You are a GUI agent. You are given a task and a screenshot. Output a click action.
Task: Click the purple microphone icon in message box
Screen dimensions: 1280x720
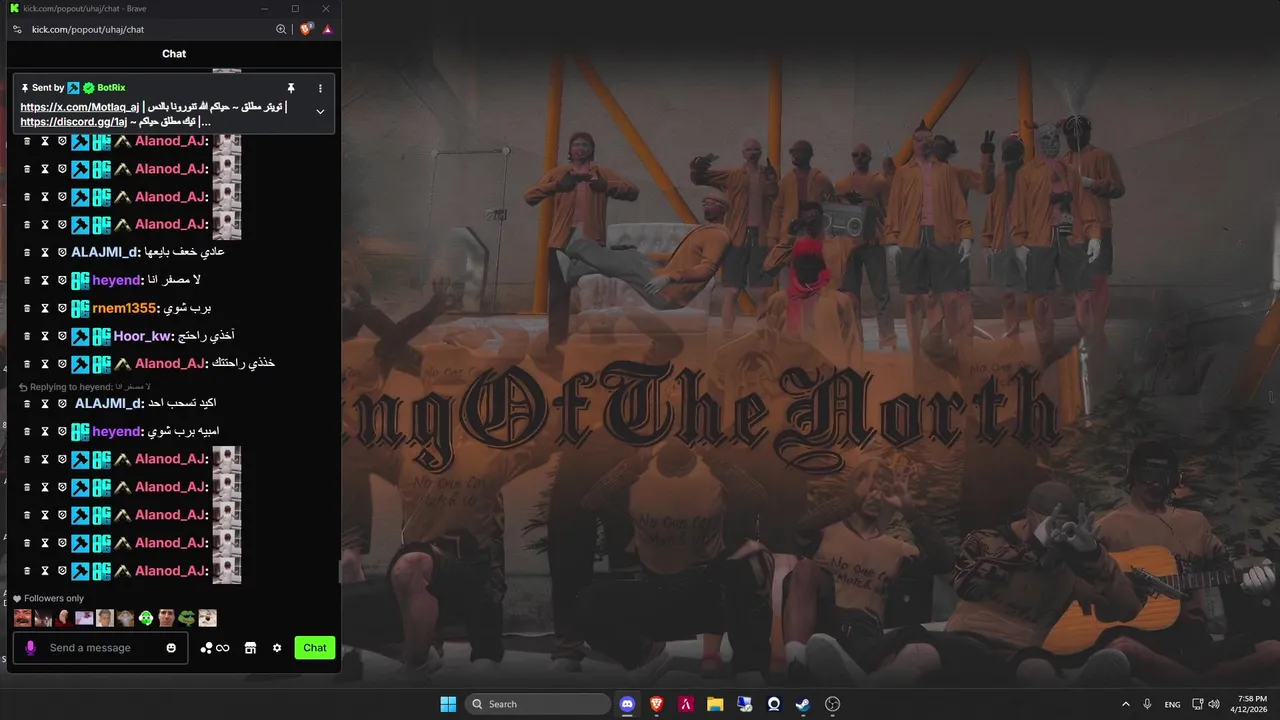(x=30, y=648)
